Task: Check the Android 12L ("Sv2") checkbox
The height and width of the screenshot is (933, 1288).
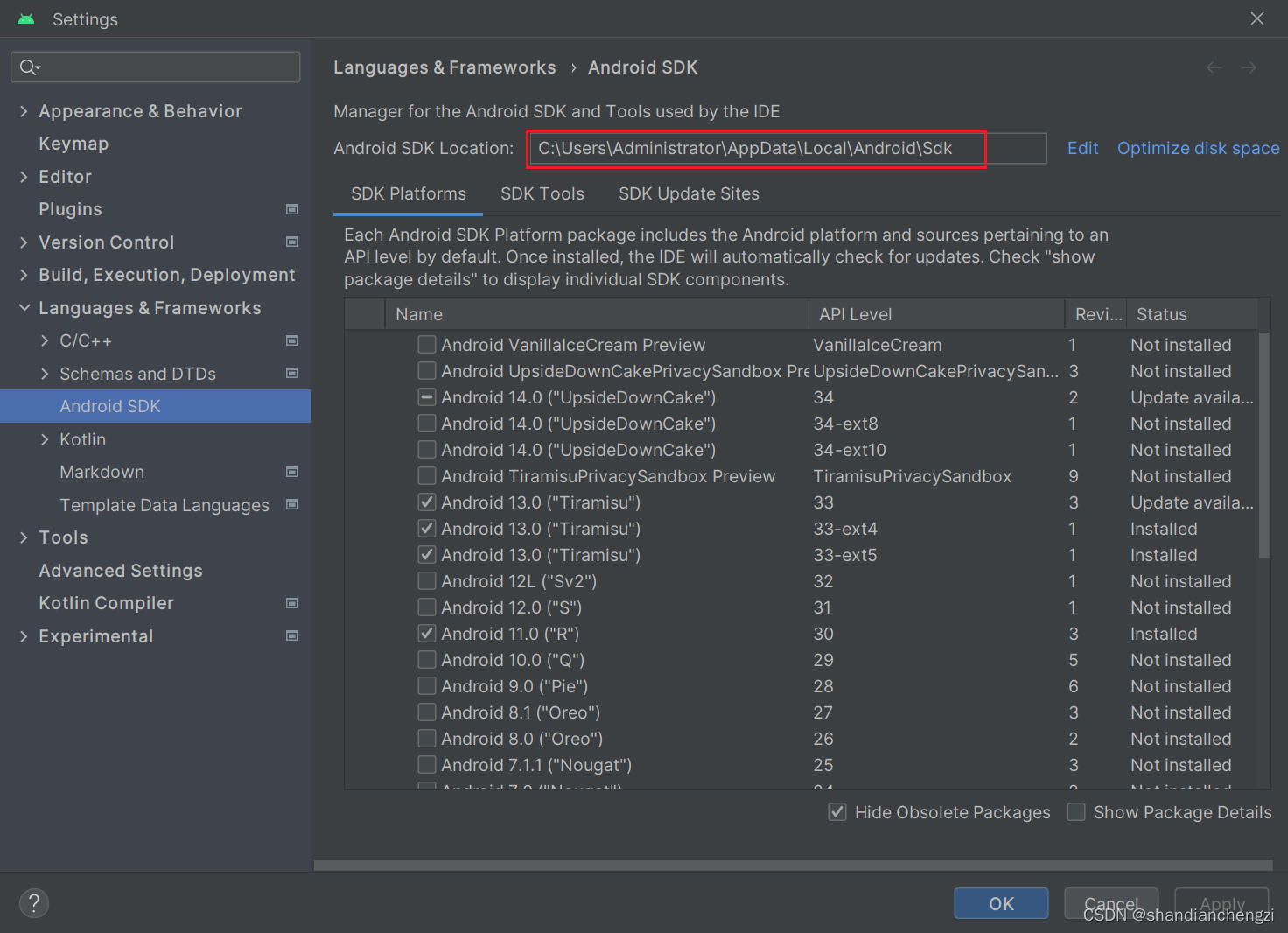Action: click(x=427, y=581)
